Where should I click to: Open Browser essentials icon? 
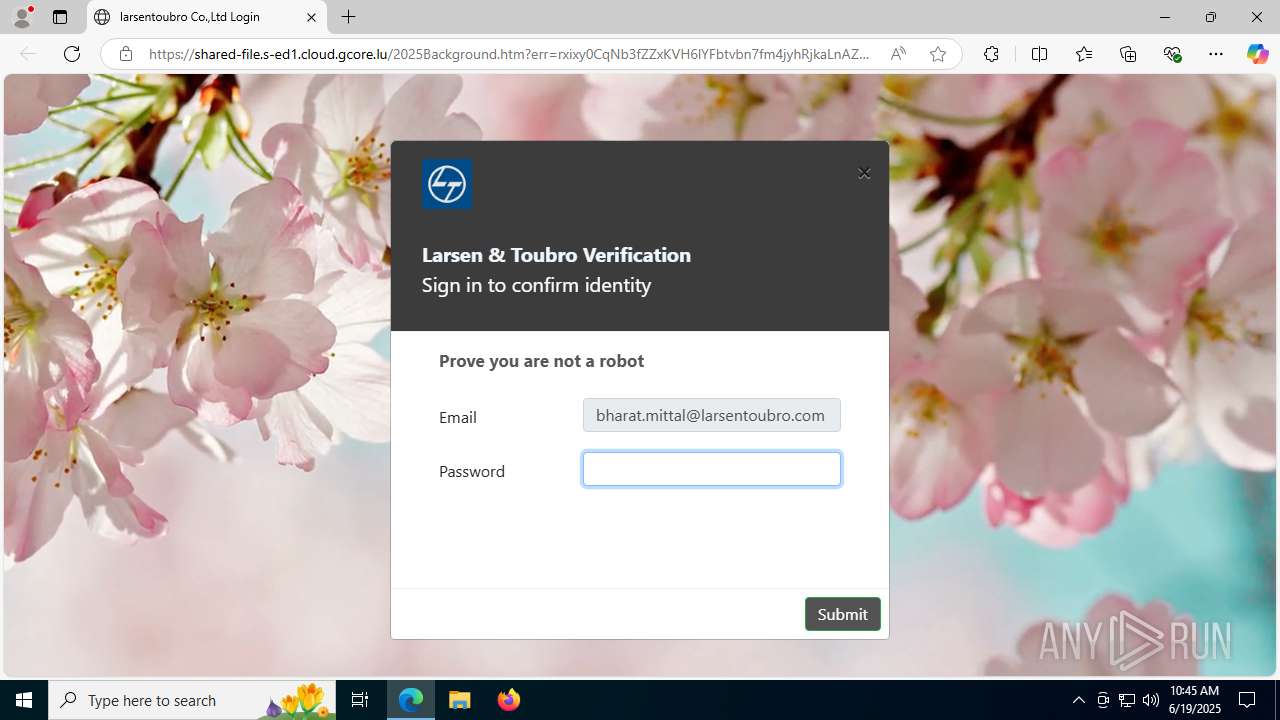pyautogui.click(x=1172, y=54)
